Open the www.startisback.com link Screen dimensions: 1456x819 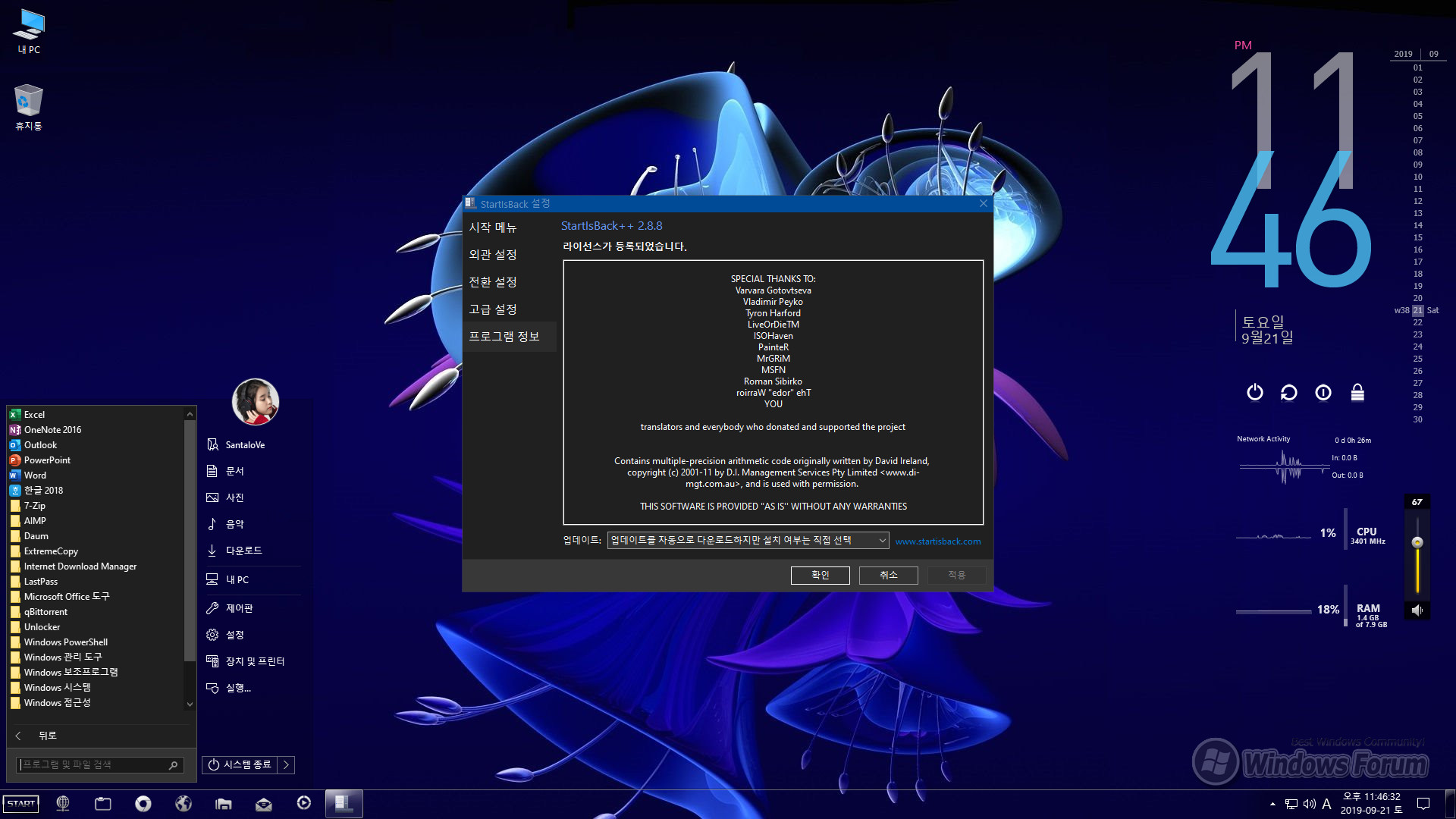938,541
